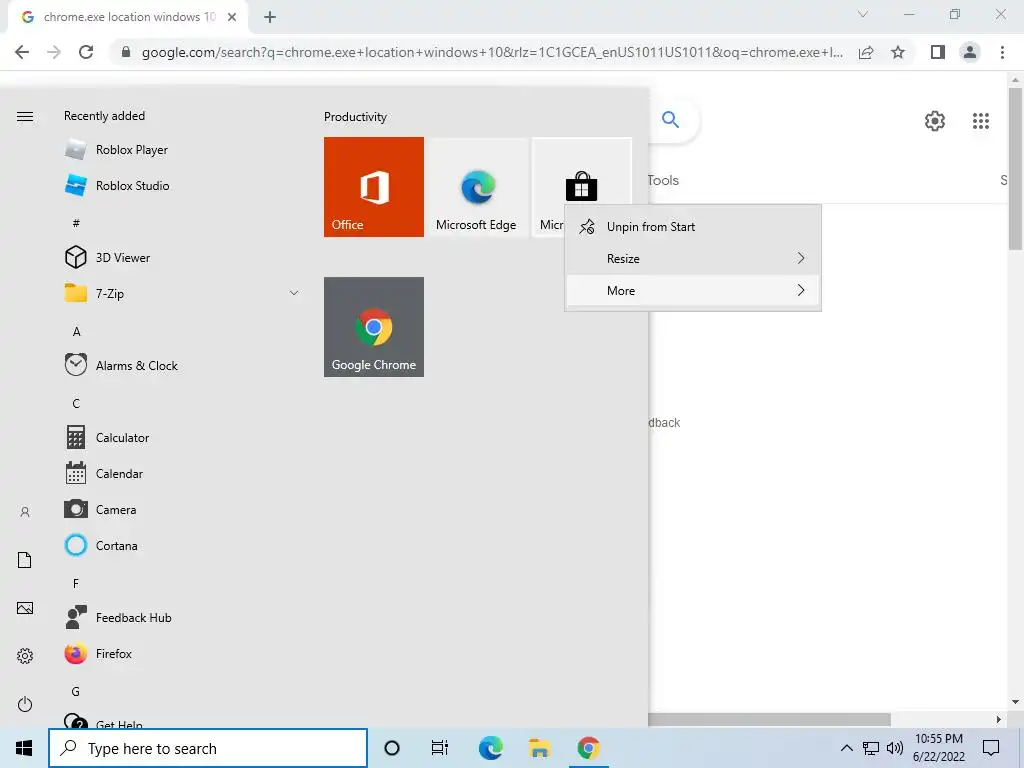Open Settings gear in Start sidebar

point(25,656)
